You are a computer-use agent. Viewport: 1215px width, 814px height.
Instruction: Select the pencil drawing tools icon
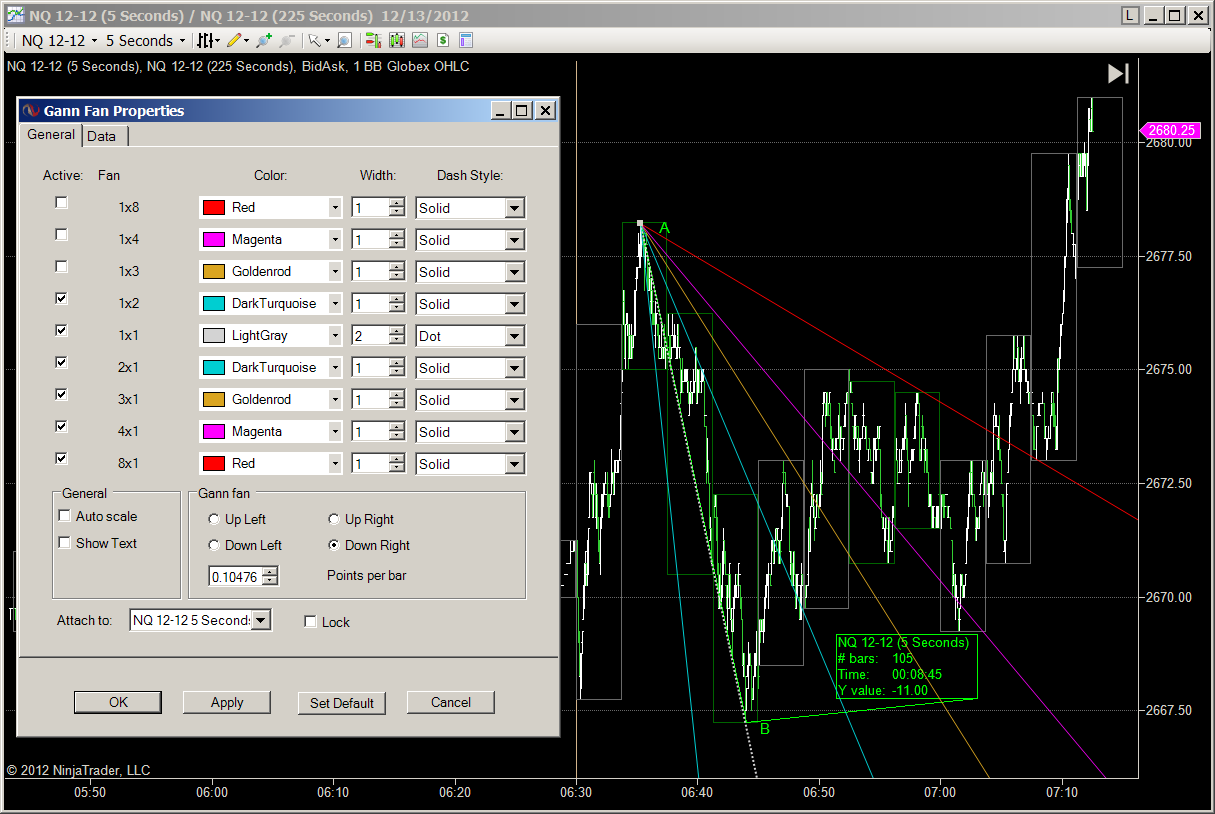[234, 41]
